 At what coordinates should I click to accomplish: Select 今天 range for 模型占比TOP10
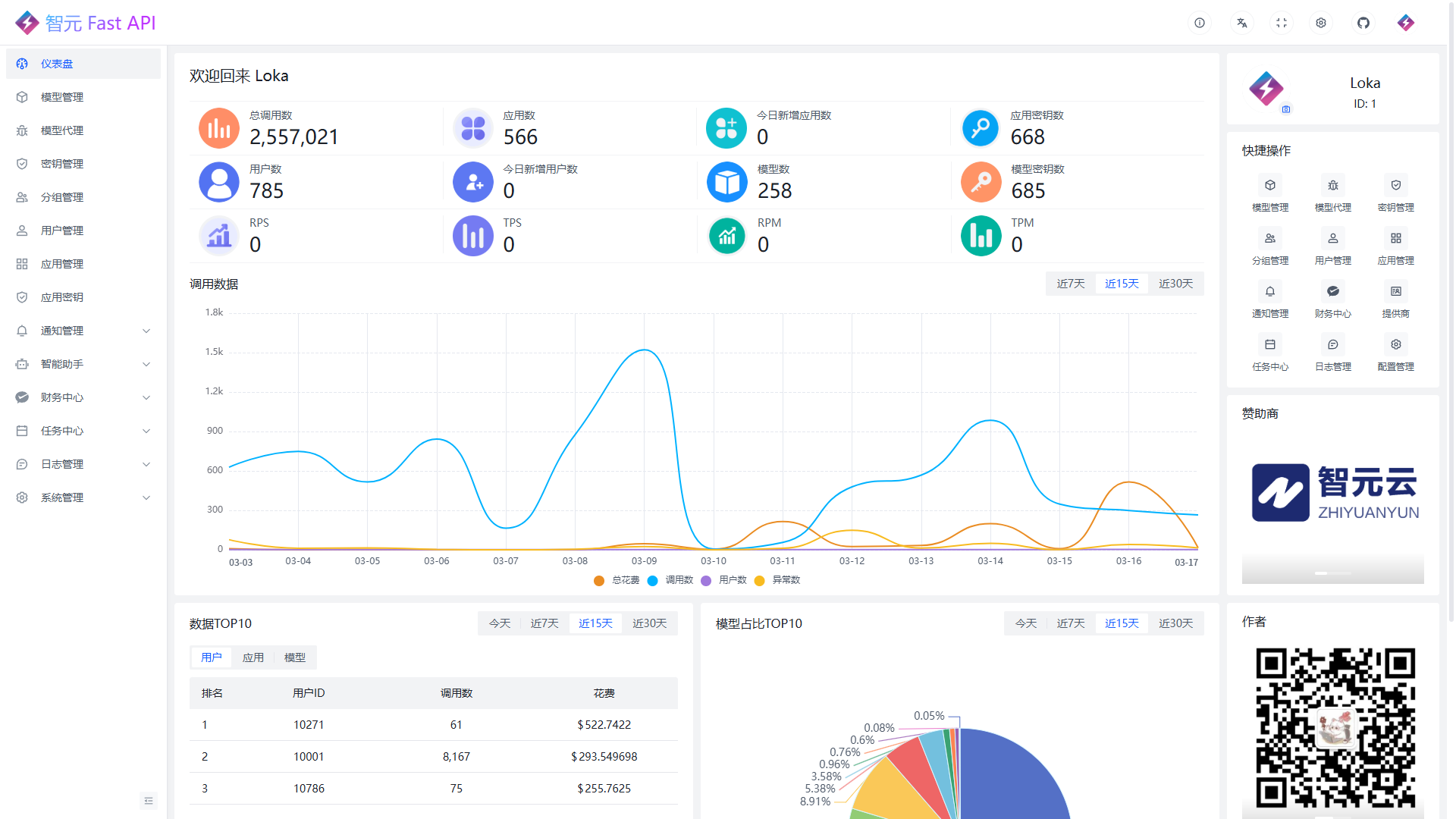[1025, 623]
